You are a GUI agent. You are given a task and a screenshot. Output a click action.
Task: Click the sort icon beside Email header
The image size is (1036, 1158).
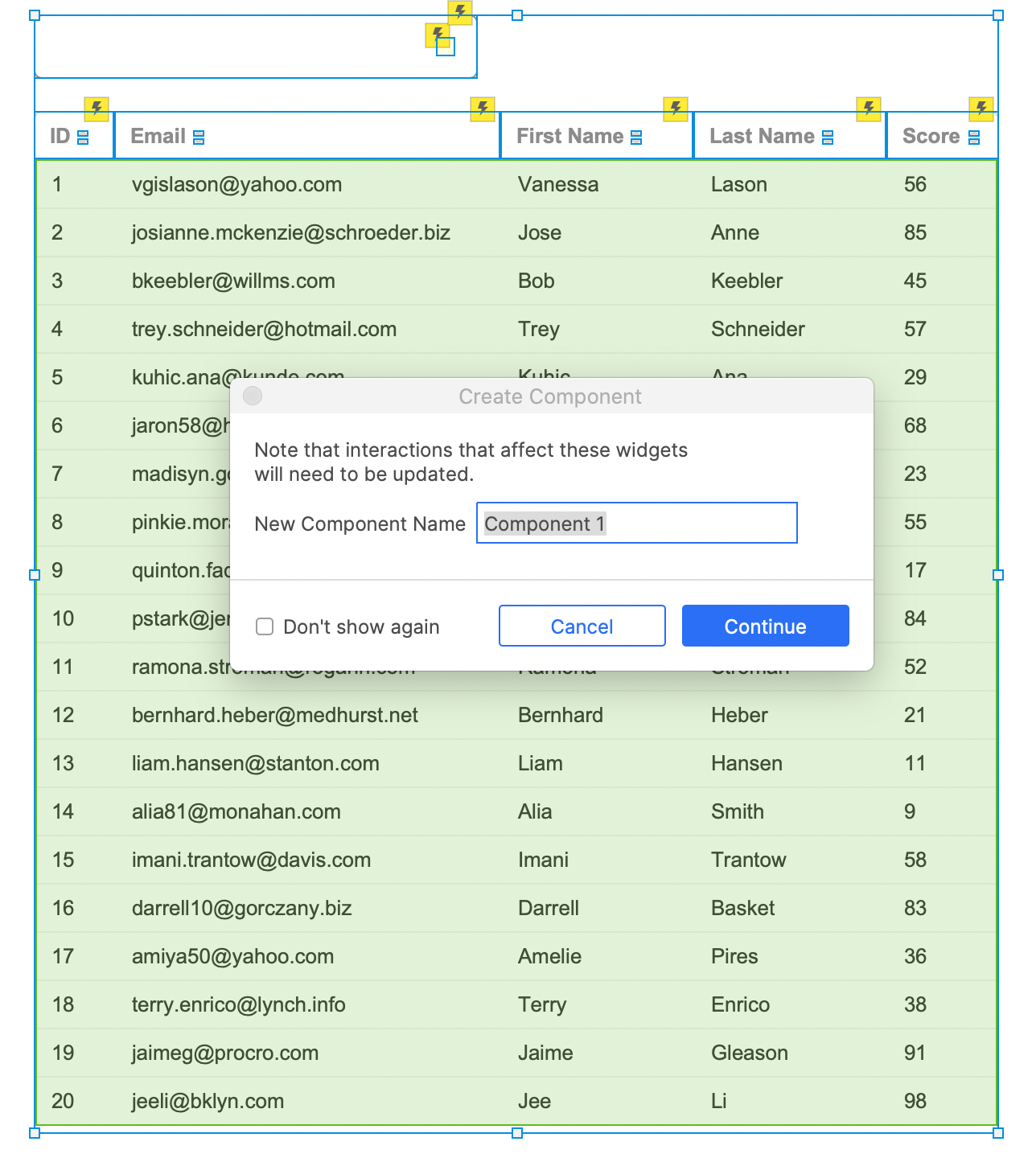click(x=199, y=138)
